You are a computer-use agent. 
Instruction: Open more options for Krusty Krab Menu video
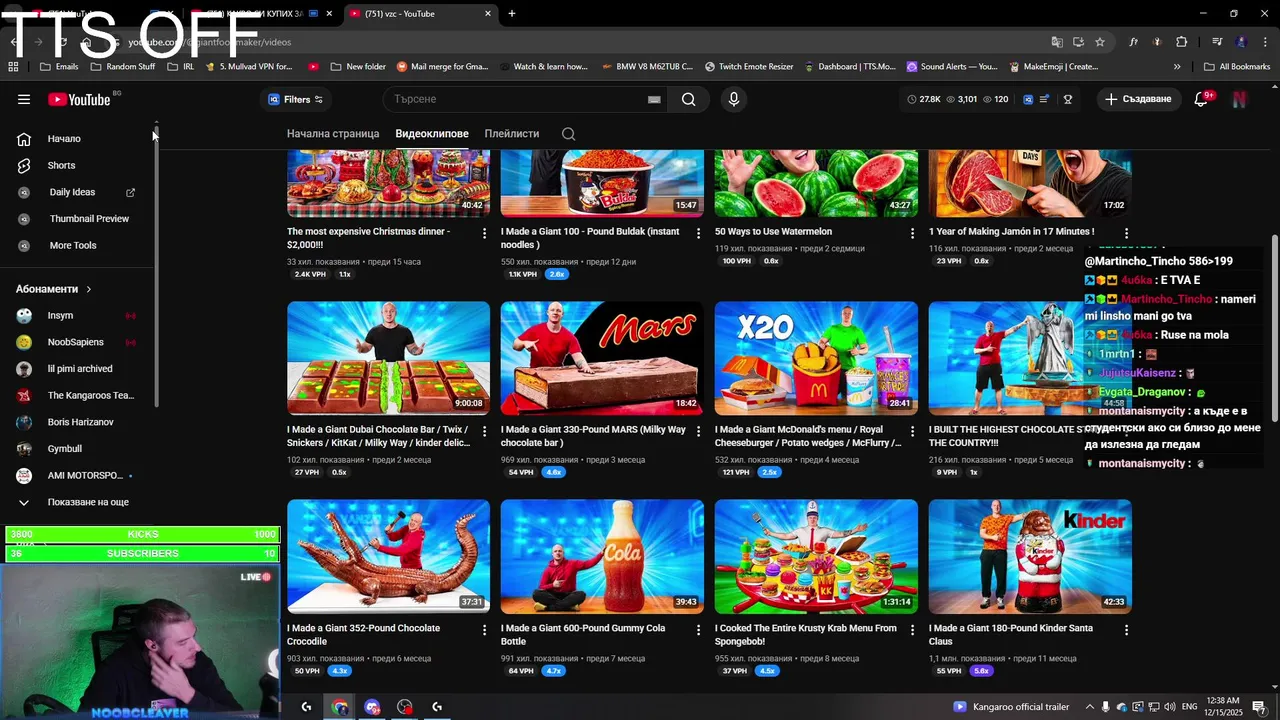912,630
